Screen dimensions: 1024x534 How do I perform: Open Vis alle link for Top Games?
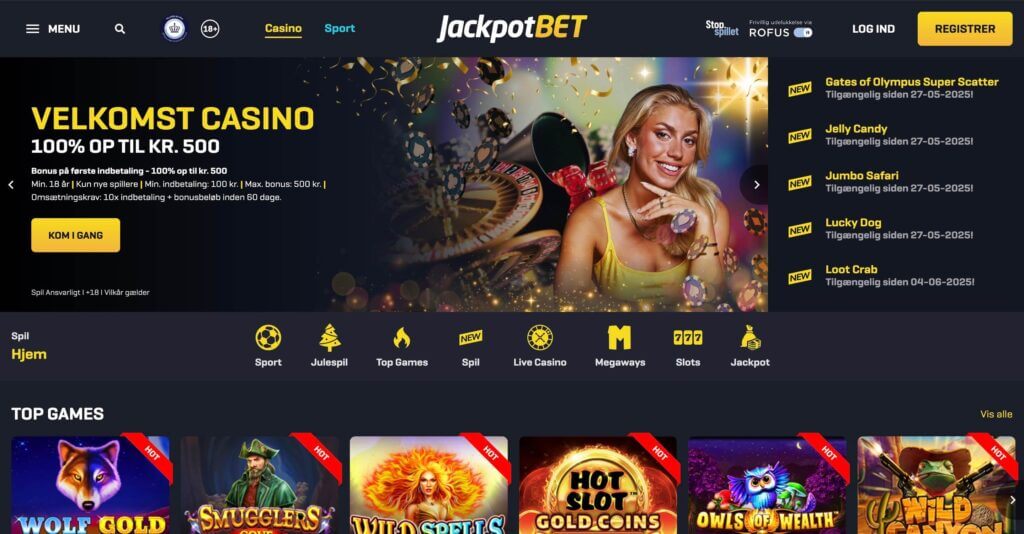coord(996,414)
